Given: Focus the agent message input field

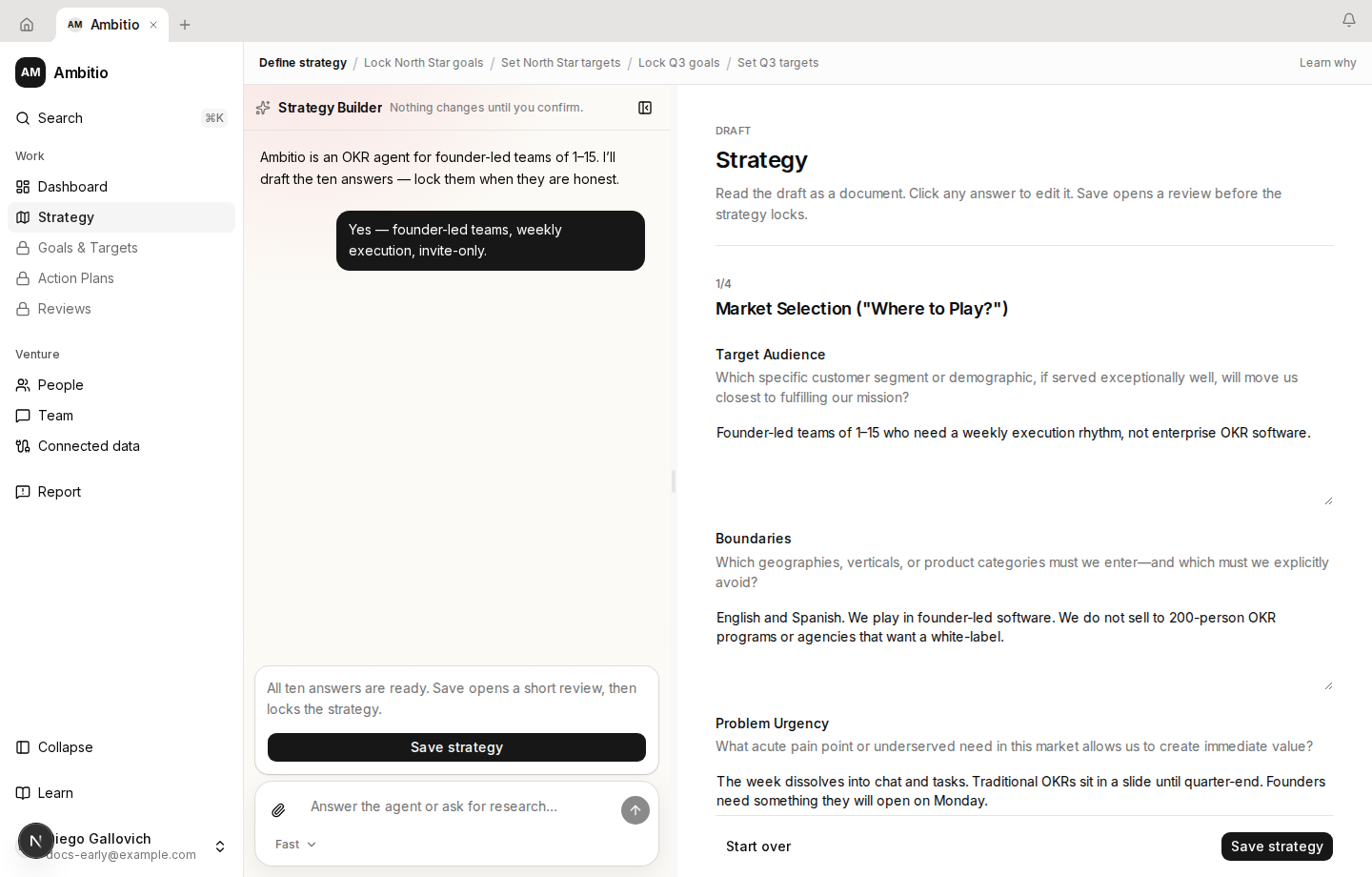Looking at the screenshot, I should (459, 806).
